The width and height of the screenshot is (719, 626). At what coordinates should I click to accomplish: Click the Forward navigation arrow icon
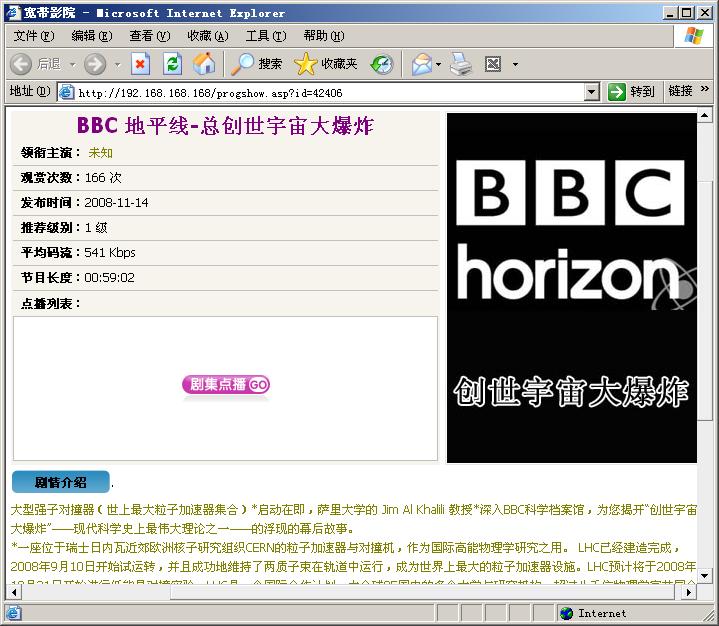coord(95,64)
